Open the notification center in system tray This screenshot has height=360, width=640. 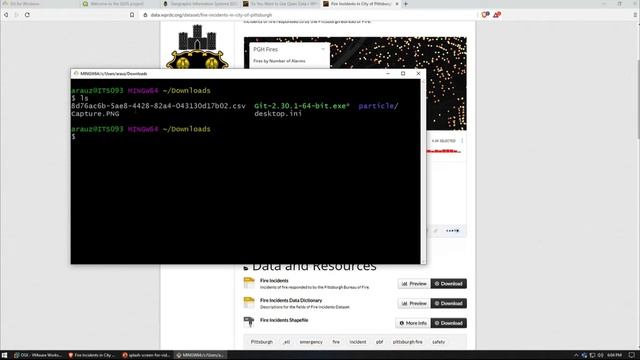[x=632, y=355]
